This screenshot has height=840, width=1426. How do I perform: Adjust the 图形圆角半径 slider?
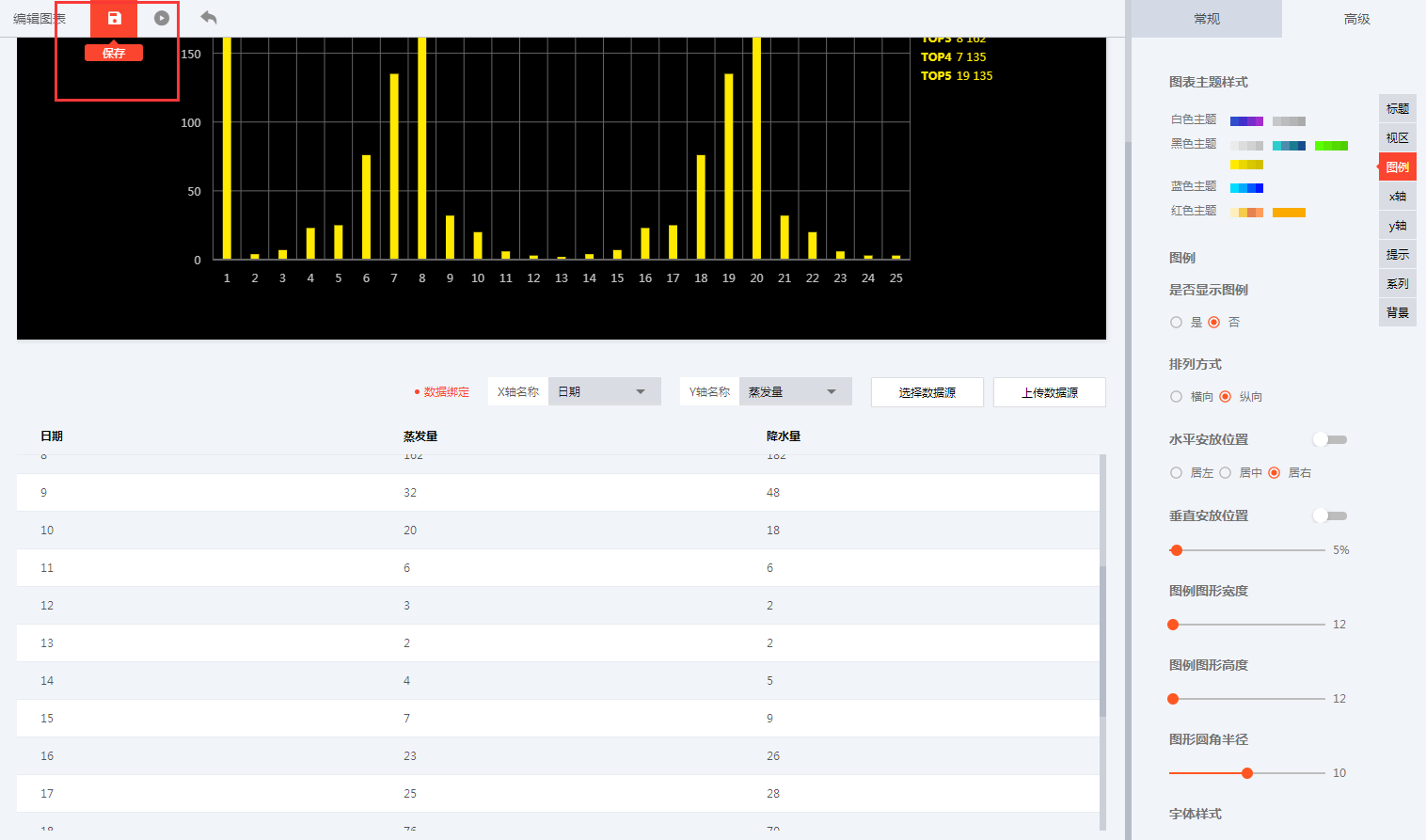(x=1247, y=773)
